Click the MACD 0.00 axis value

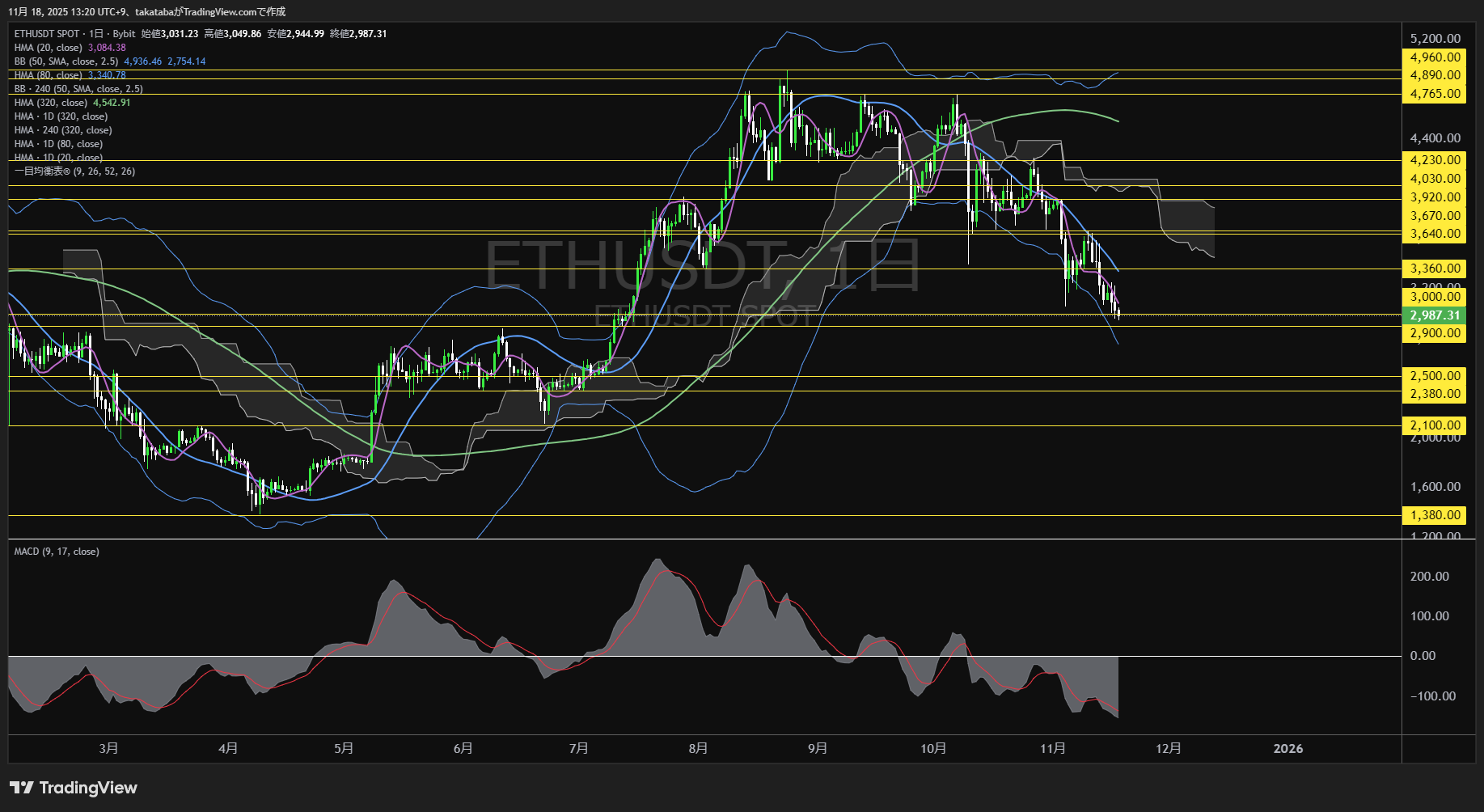click(1423, 656)
